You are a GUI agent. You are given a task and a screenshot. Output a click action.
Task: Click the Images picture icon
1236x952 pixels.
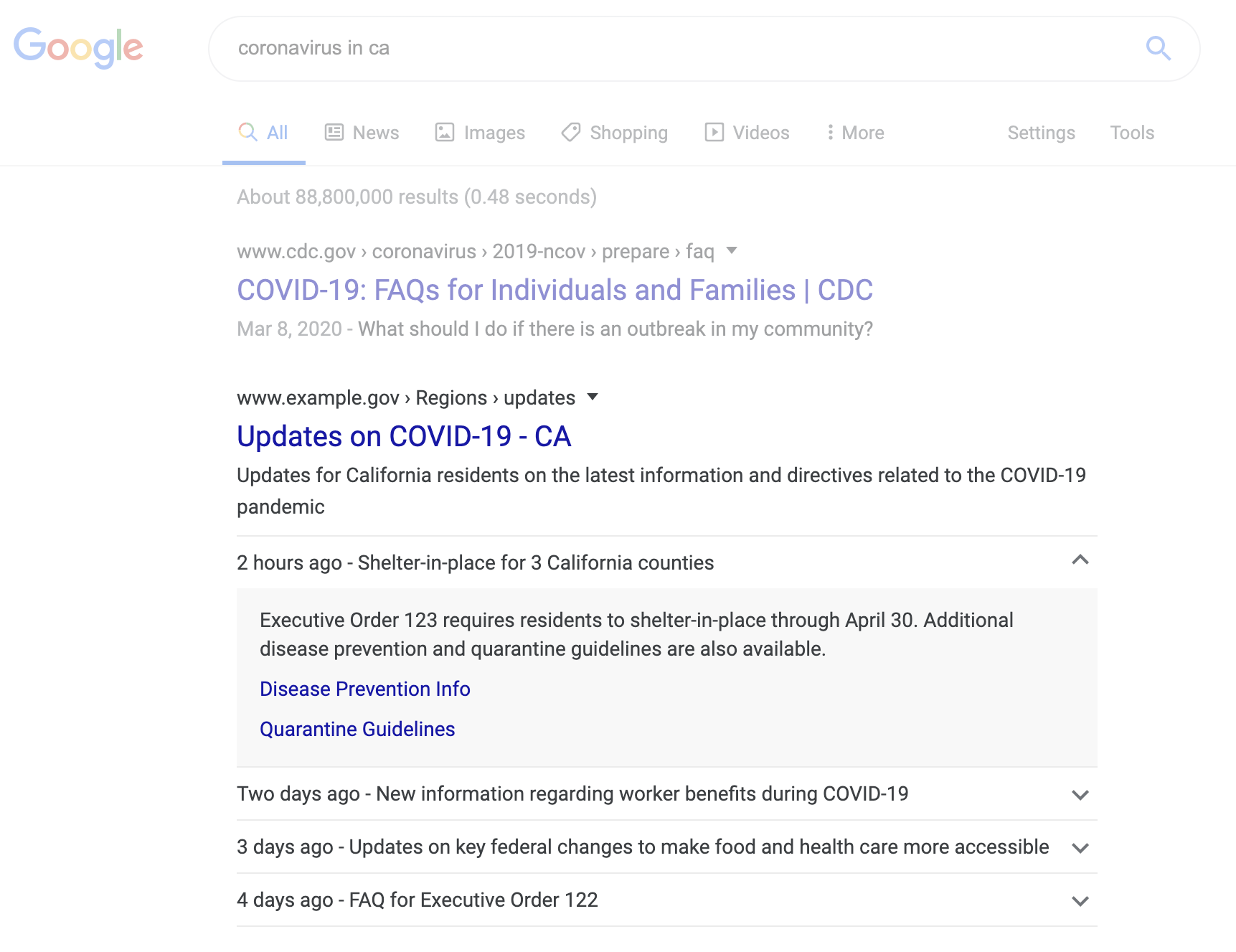pos(445,132)
